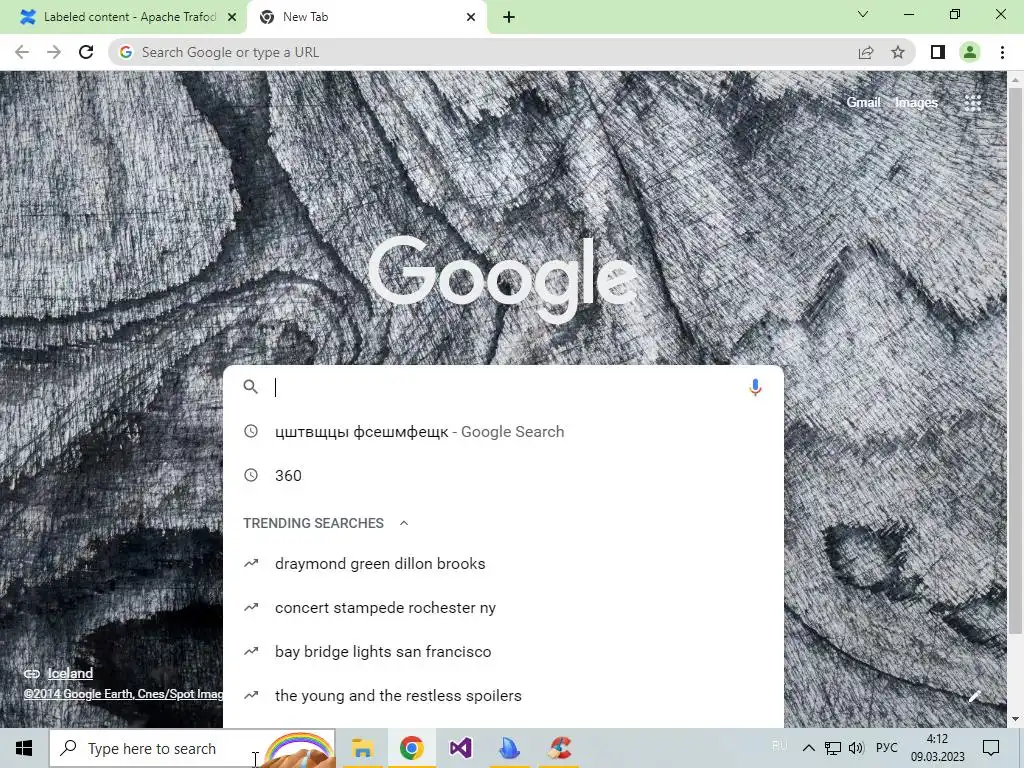Open the notification center icon
The height and width of the screenshot is (768, 1024).
coord(991,748)
